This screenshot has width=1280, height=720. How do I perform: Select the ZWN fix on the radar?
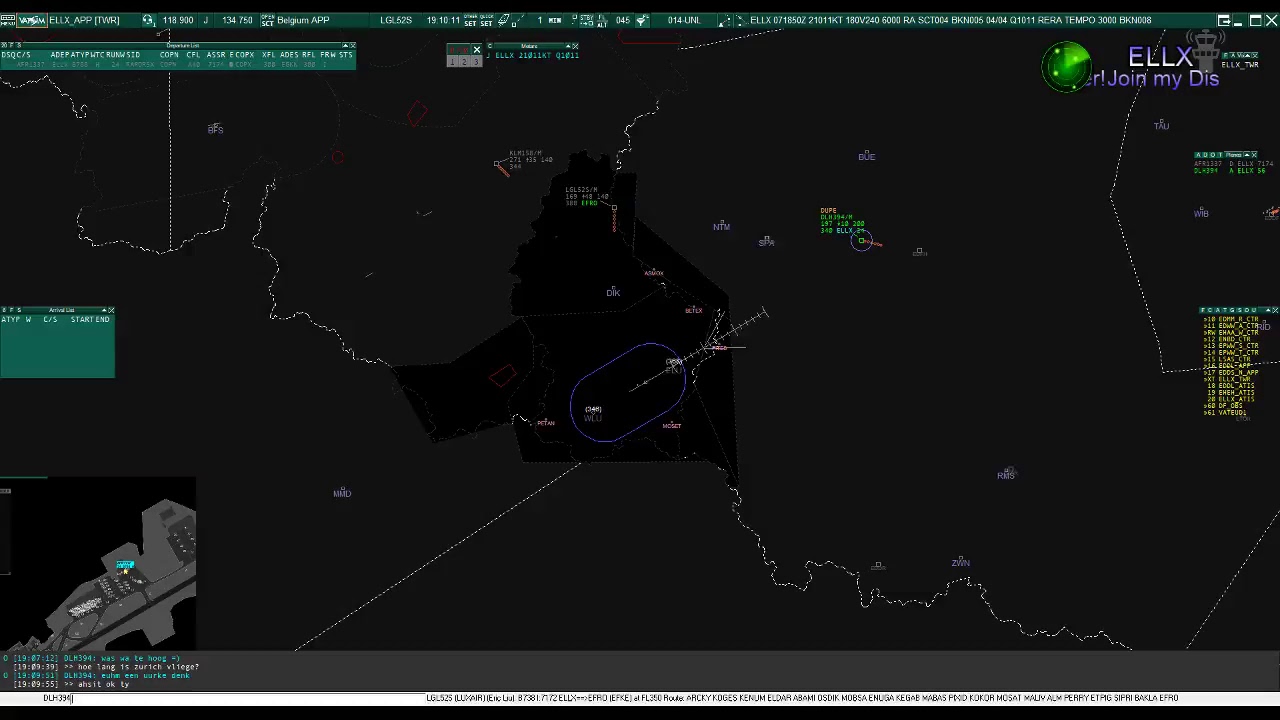(x=960, y=563)
